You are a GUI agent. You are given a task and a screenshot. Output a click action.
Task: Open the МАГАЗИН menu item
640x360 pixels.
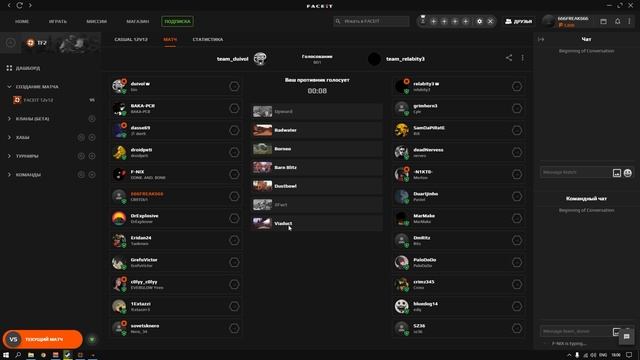[x=138, y=21]
